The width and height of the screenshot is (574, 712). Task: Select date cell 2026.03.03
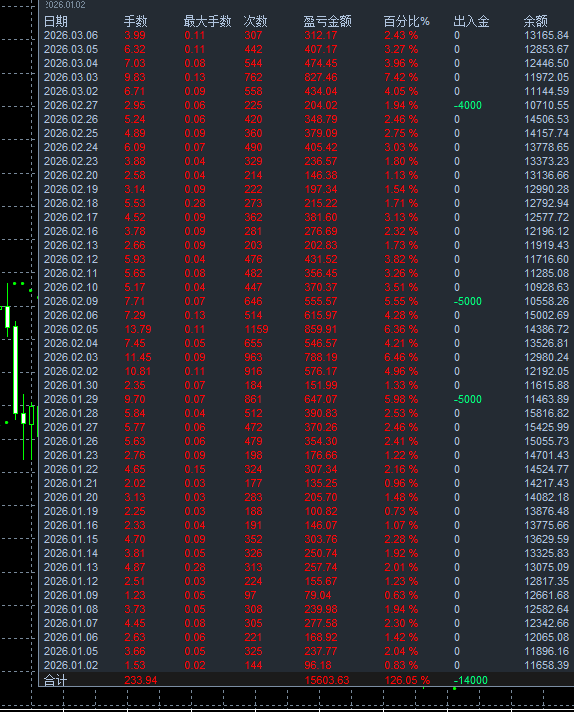click(x=71, y=77)
